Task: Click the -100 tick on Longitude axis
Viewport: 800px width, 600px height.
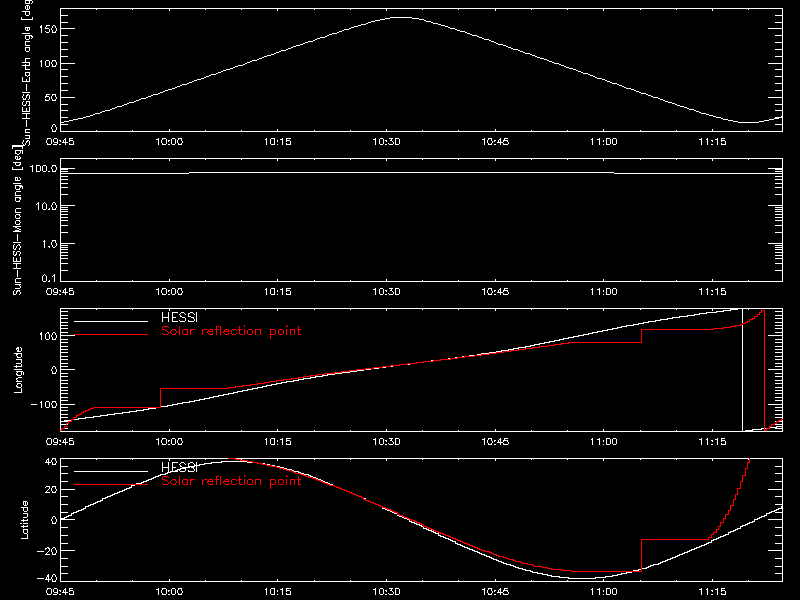Action: [x=44, y=404]
